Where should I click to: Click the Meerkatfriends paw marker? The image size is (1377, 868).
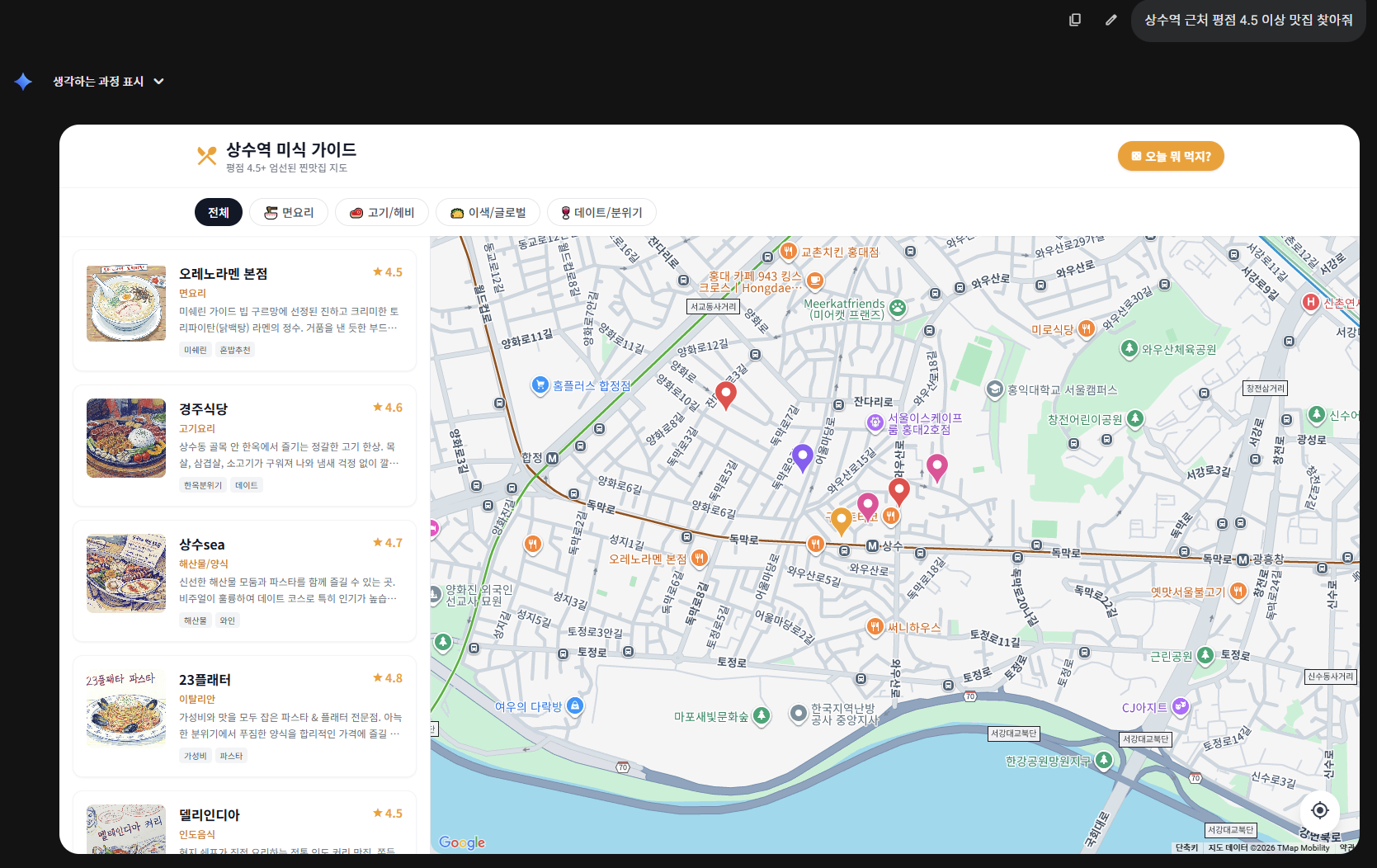[x=898, y=309]
